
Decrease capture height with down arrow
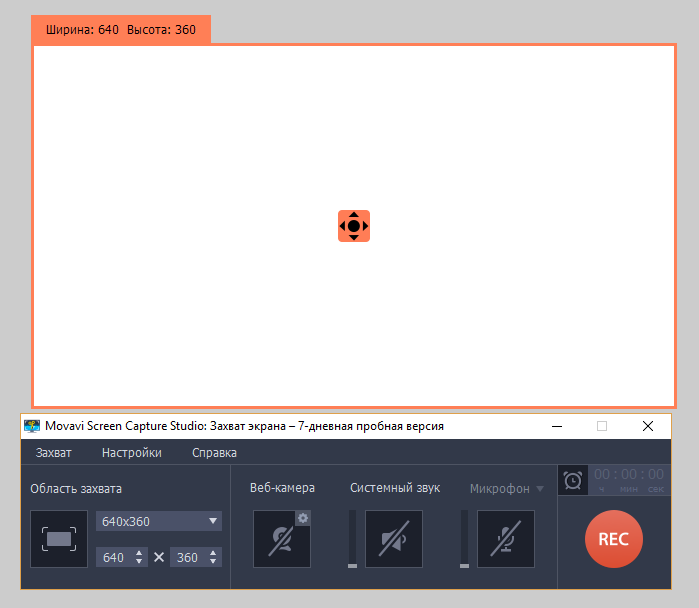tap(213, 561)
